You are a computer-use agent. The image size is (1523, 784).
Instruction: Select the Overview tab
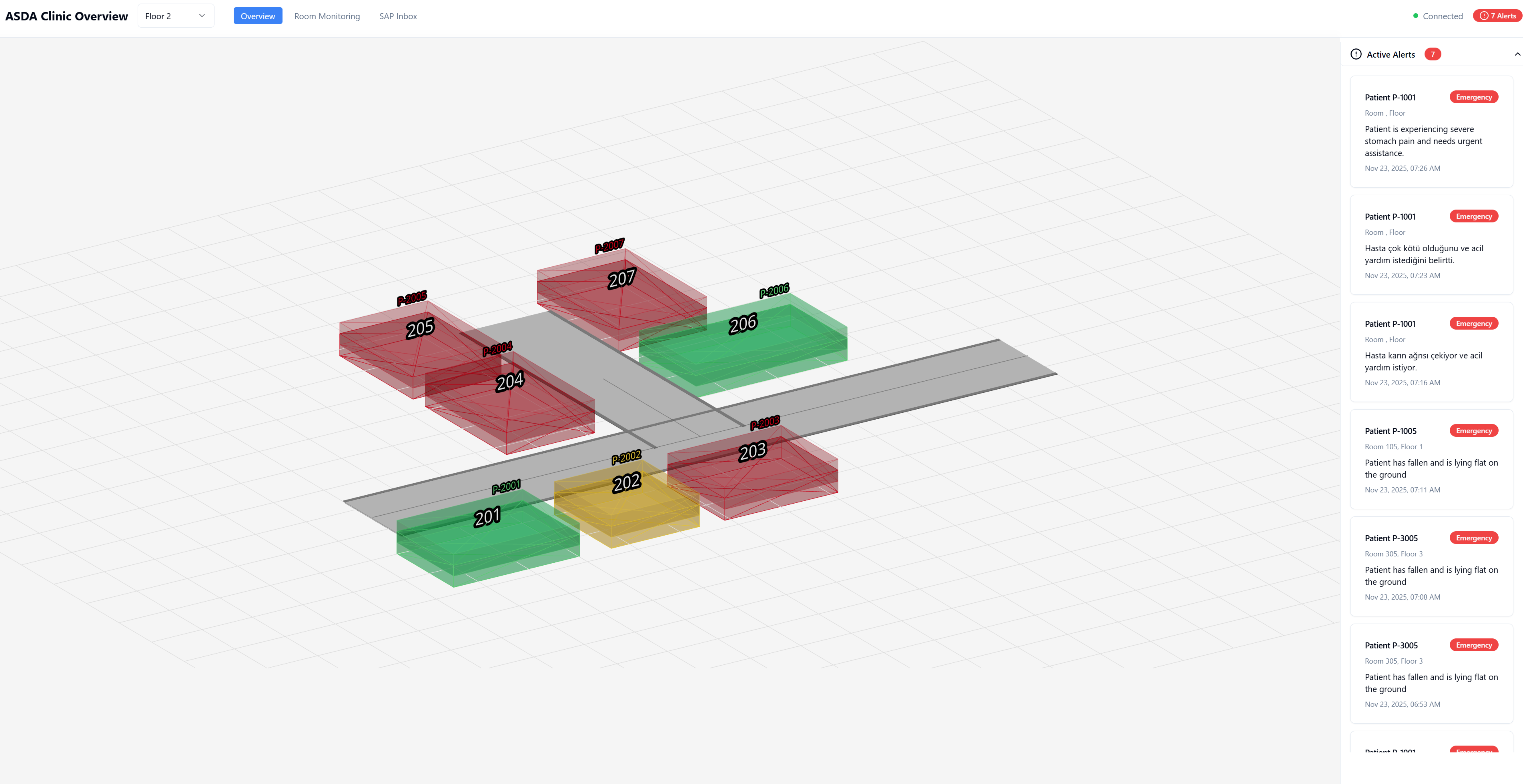[x=258, y=16]
